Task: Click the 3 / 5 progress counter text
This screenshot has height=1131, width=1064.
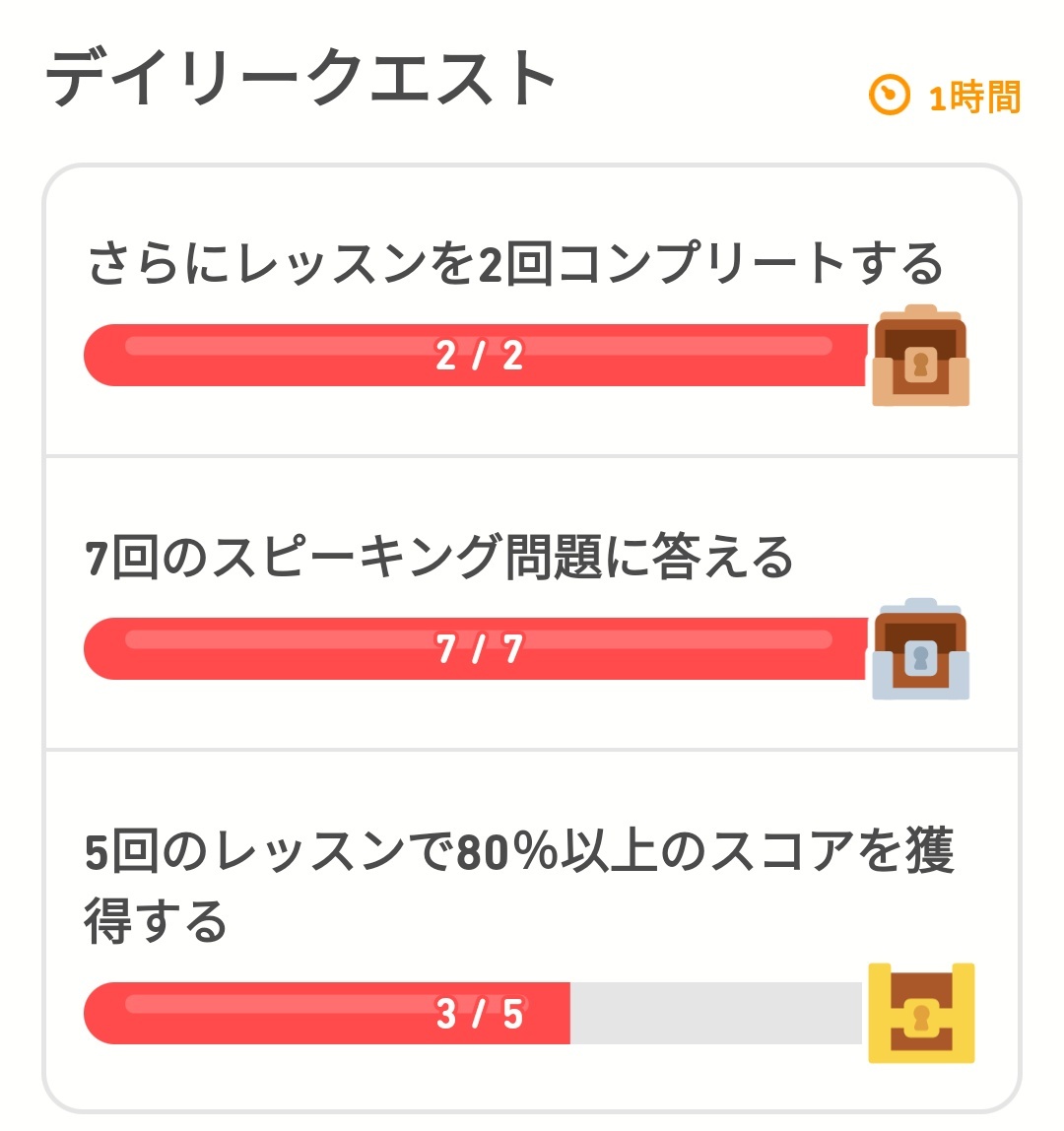Action: point(479,1014)
